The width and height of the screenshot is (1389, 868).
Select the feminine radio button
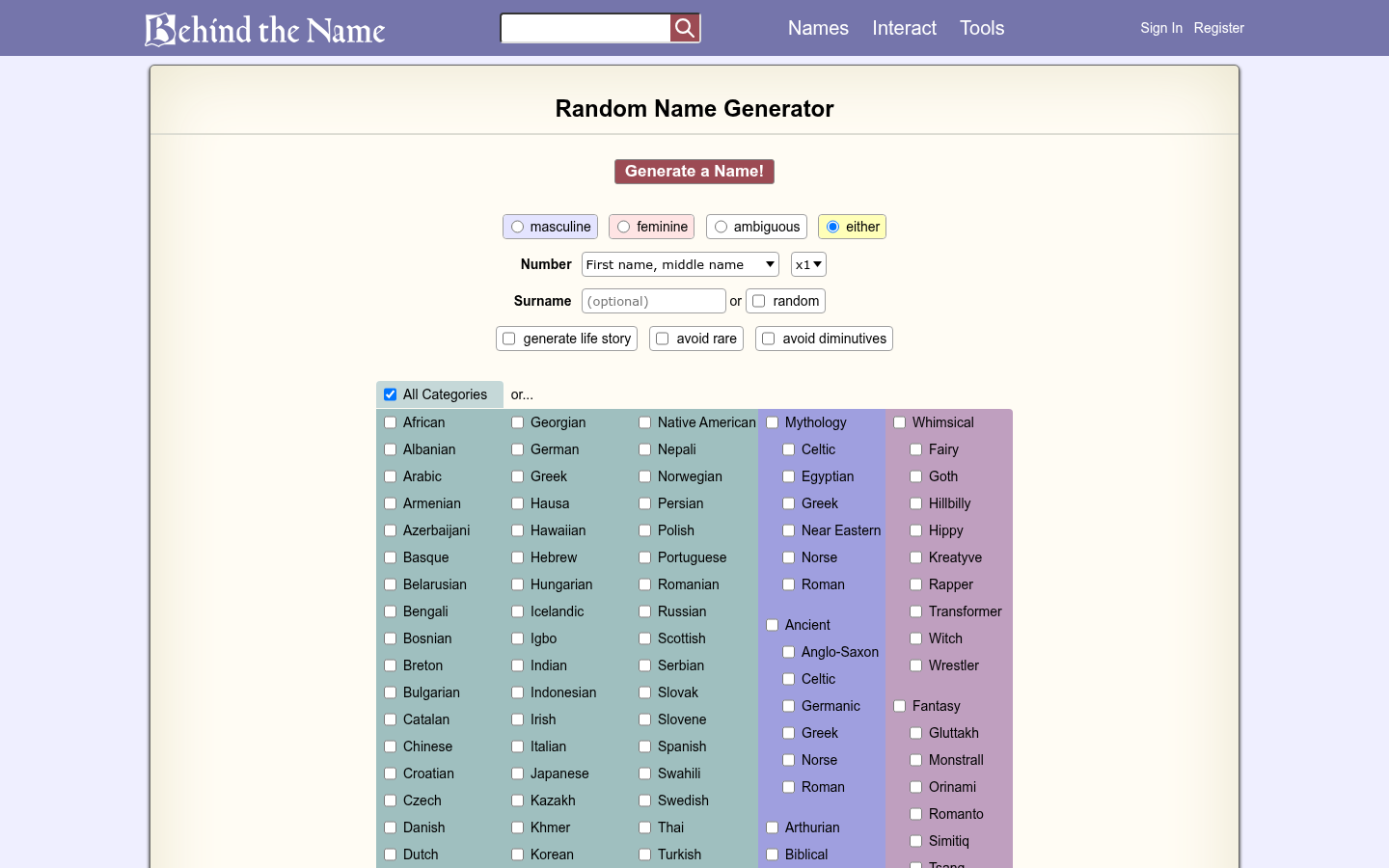click(624, 227)
